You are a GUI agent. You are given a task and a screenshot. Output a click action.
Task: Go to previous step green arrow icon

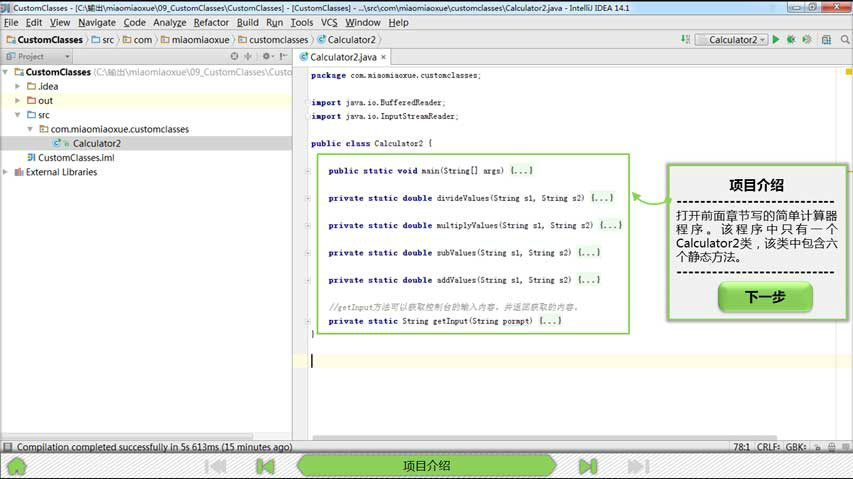[x=265, y=466]
